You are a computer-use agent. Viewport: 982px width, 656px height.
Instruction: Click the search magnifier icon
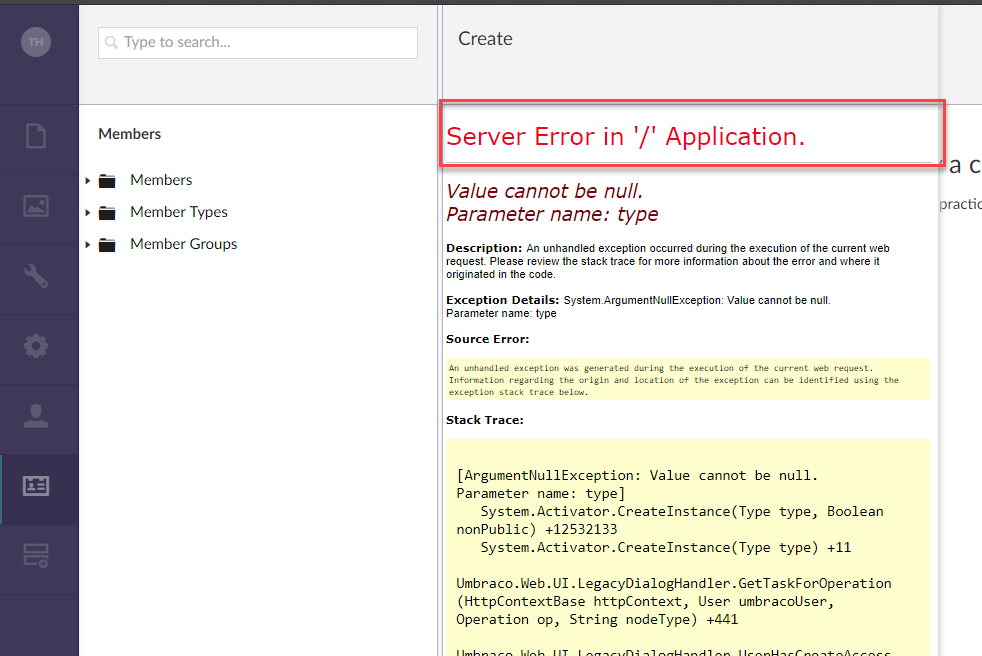pyautogui.click(x=111, y=42)
